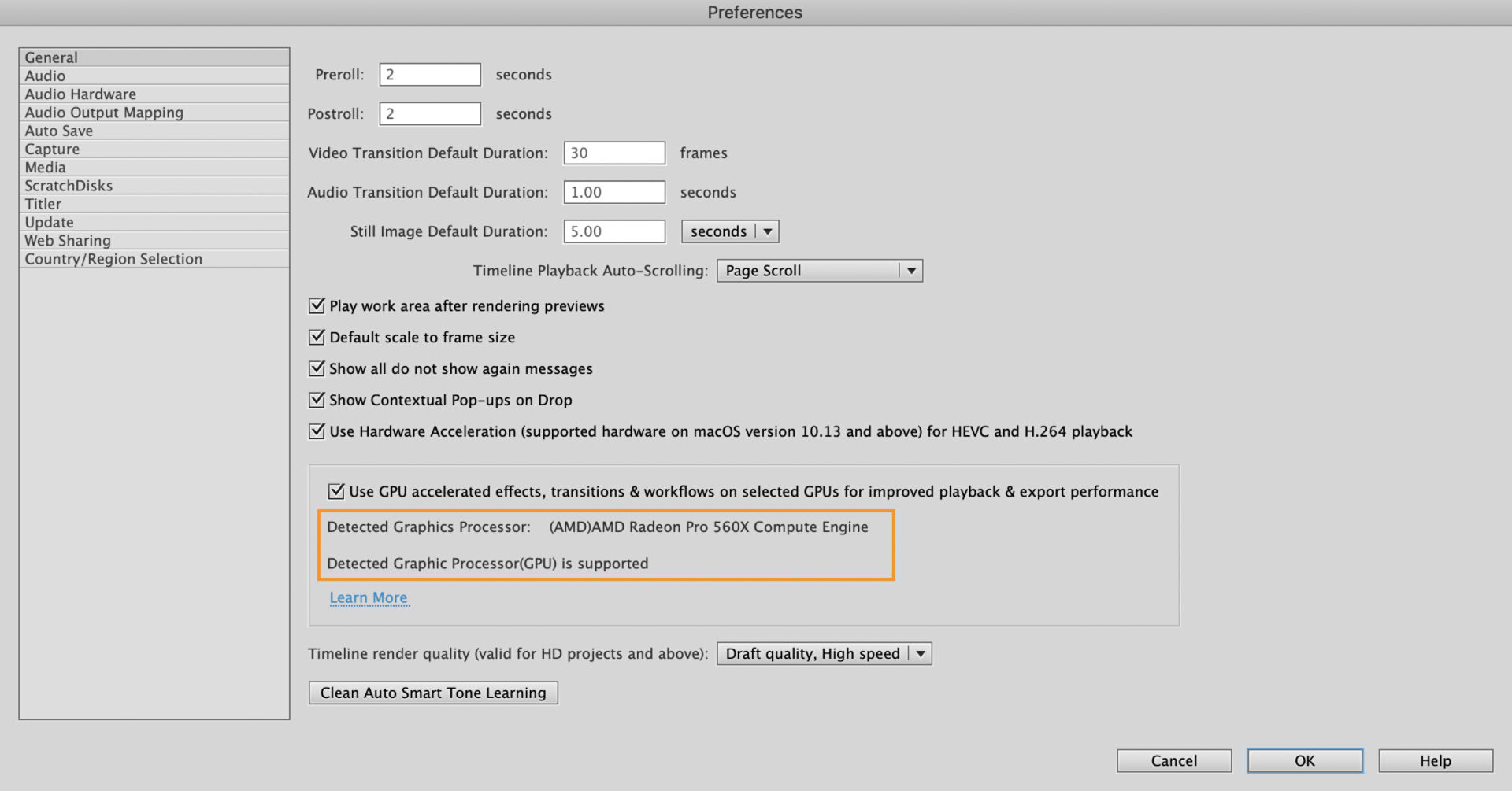Uncheck "Show all do not show again messages"
Image resolution: width=1512 pixels, height=791 pixels.
[316, 368]
